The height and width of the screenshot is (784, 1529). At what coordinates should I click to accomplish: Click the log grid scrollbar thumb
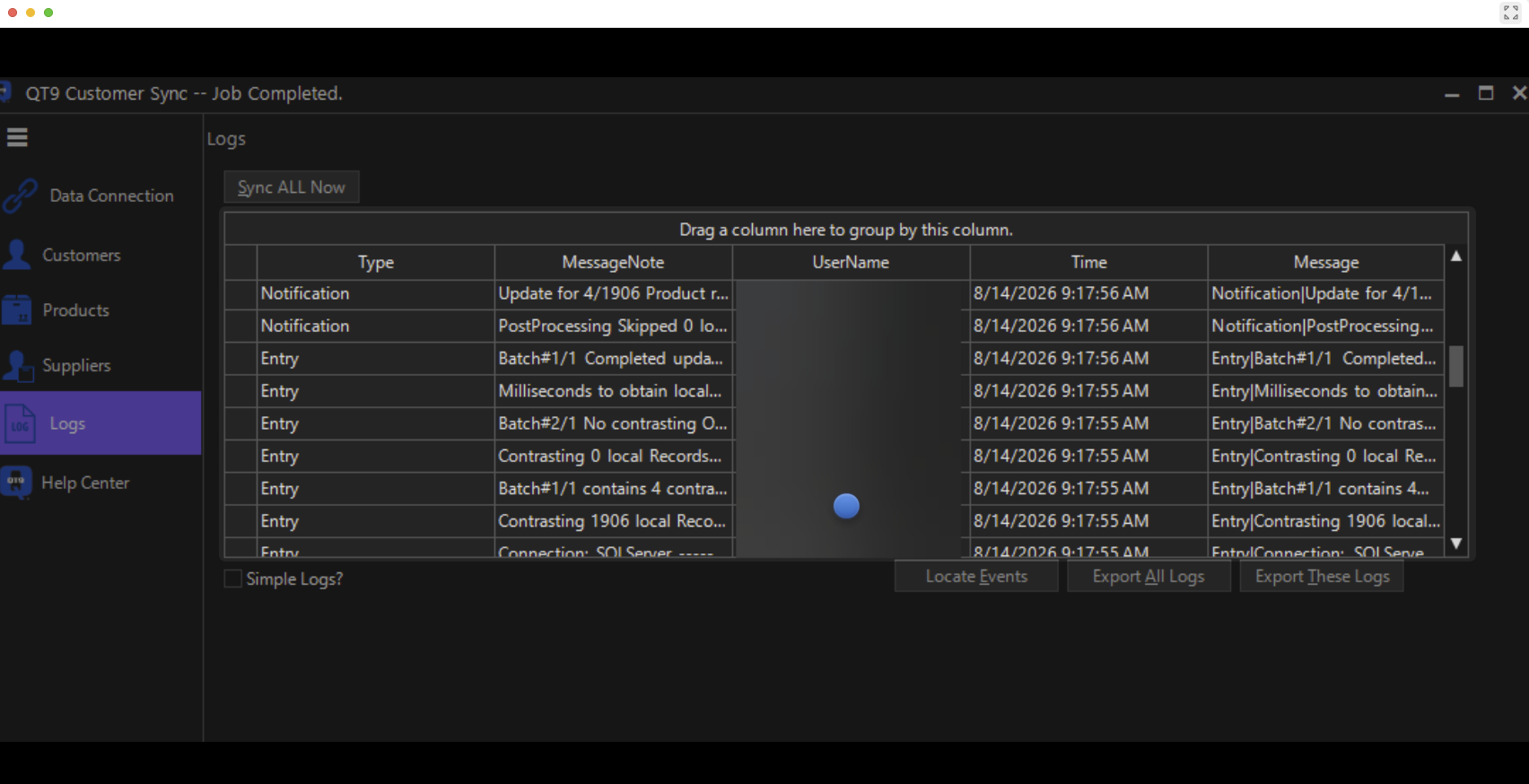point(1456,366)
